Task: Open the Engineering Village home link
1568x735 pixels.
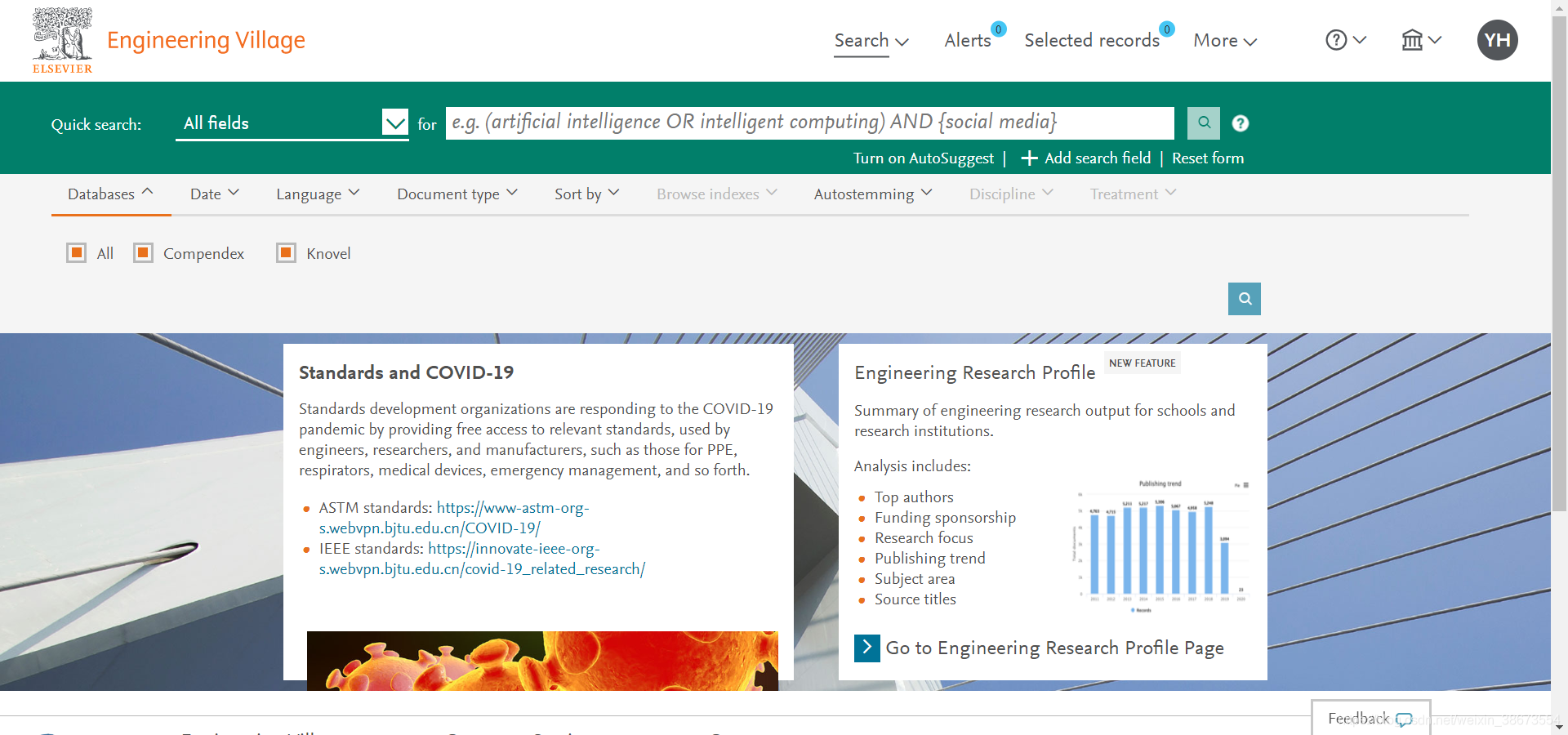Action: coord(206,40)
